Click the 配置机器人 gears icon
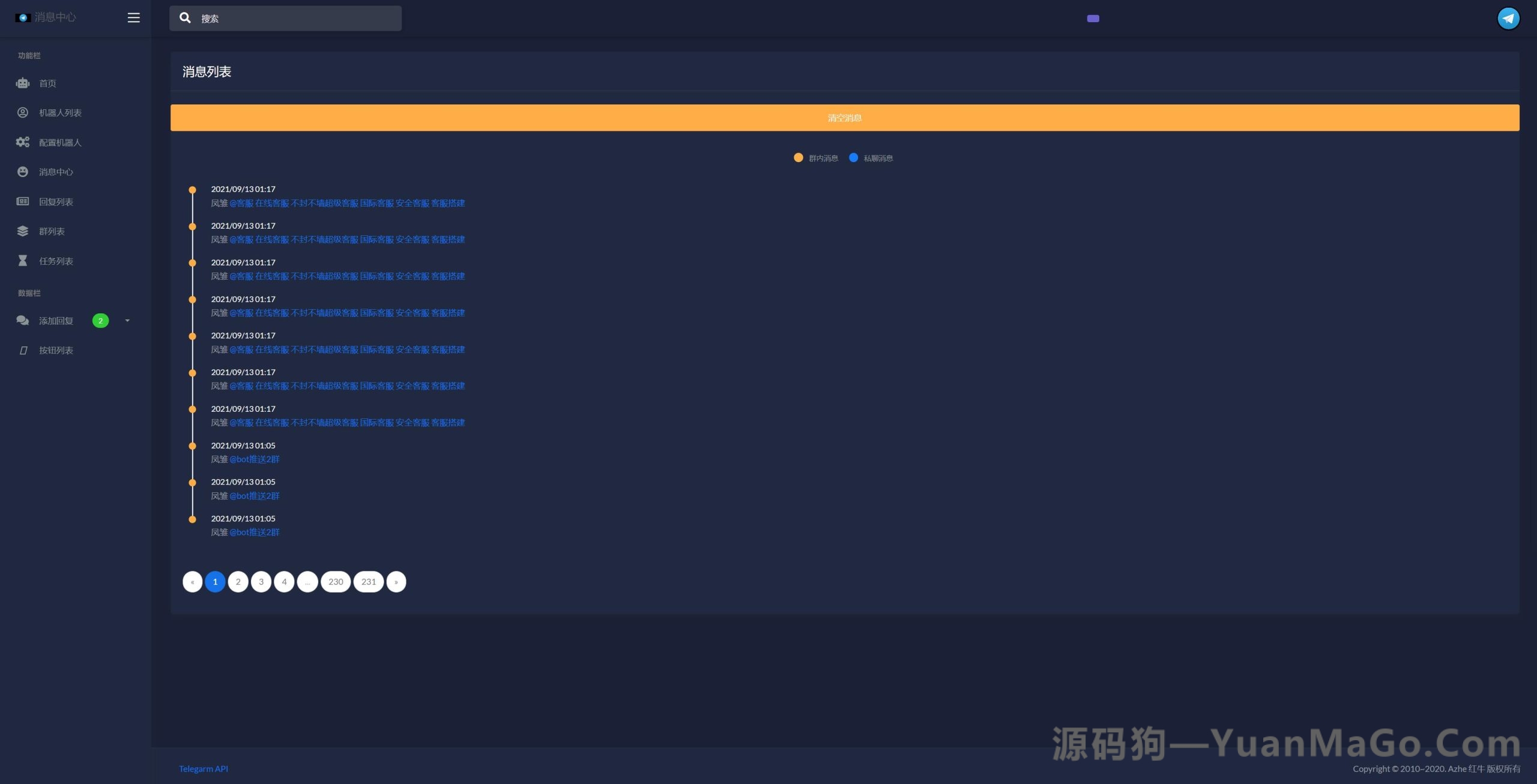 pyautogui.click(x=22, y=142)
